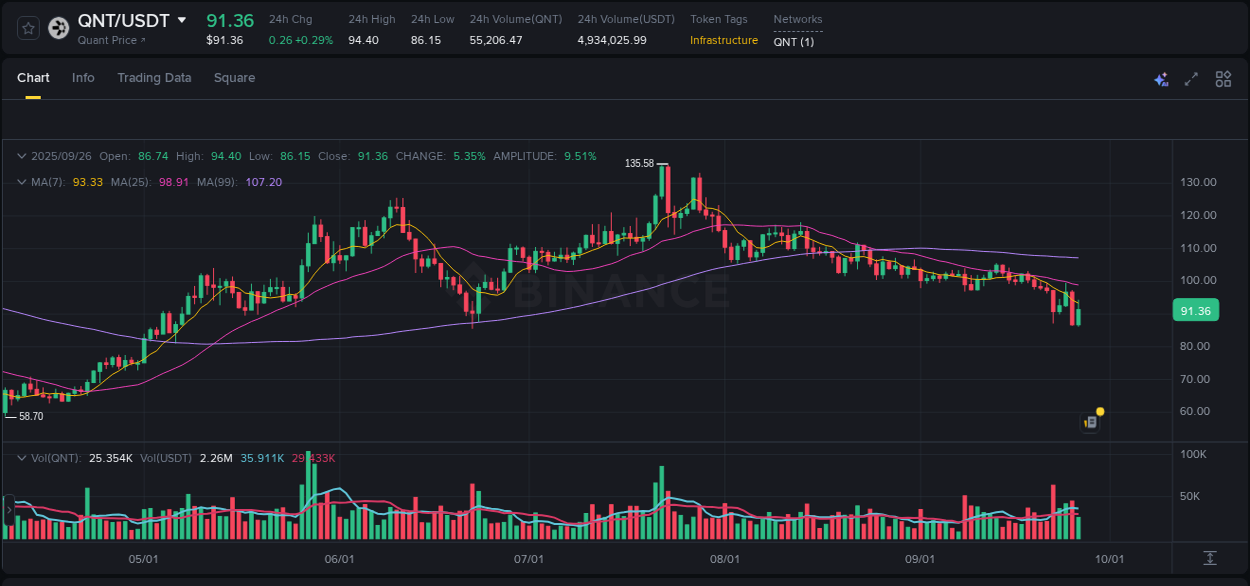Viewport: 1250px width, 586px height.
Task: Click the QNT coin logo
Action: point(58,28)
